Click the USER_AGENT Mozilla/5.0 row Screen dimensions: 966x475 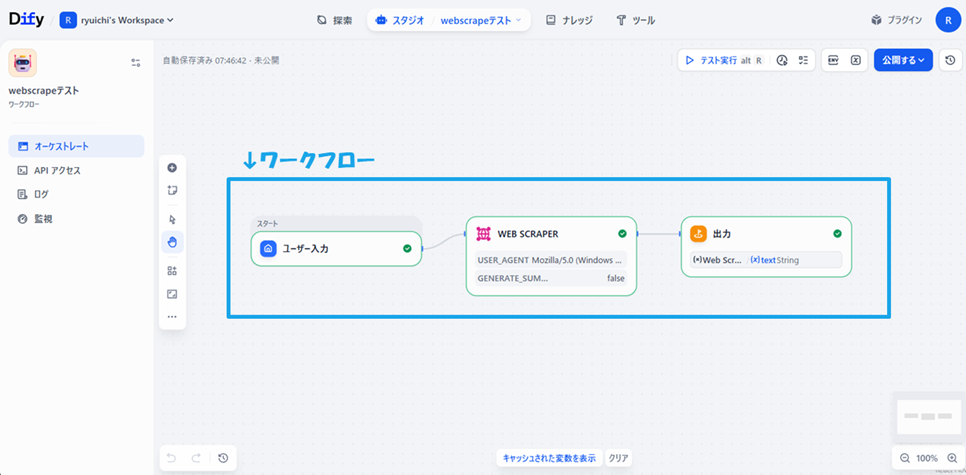tap(551, 259)
